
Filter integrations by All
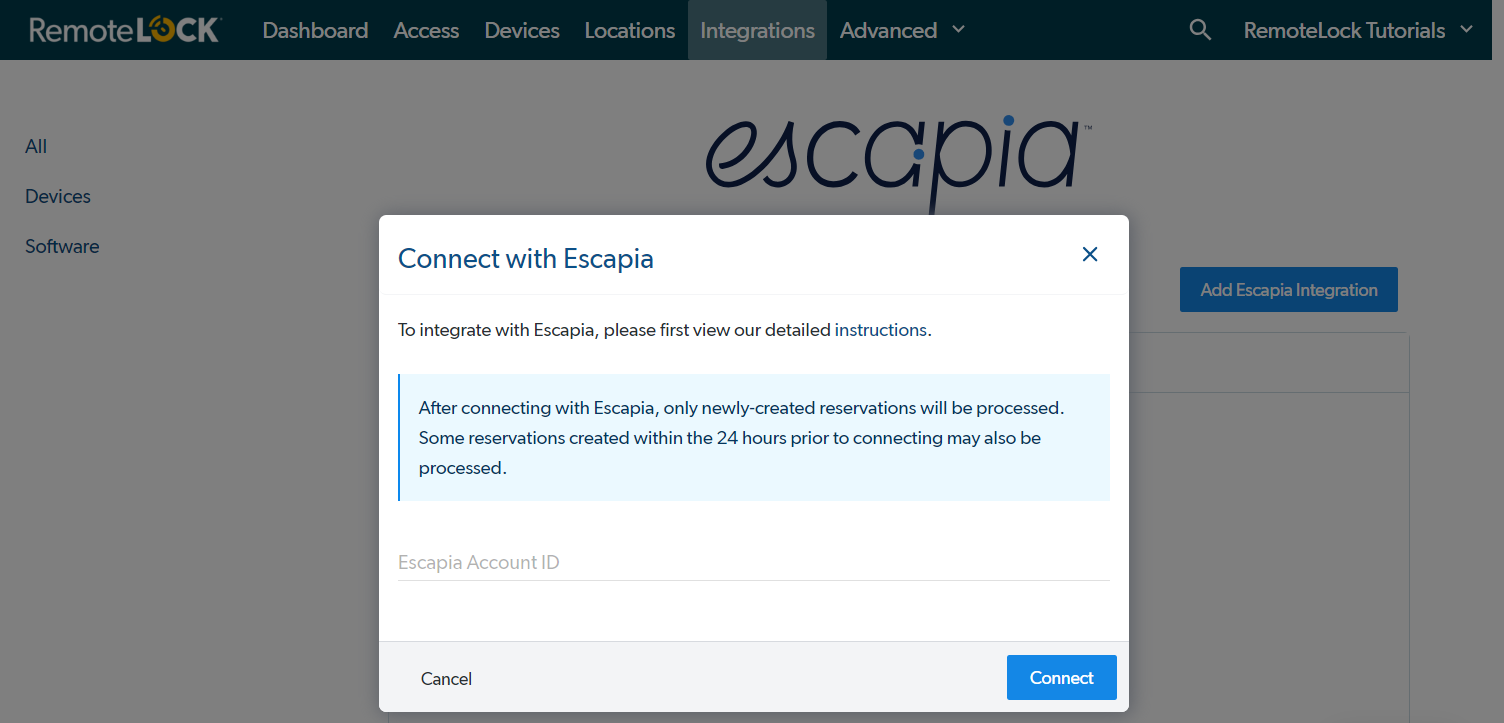coord(36,147)
